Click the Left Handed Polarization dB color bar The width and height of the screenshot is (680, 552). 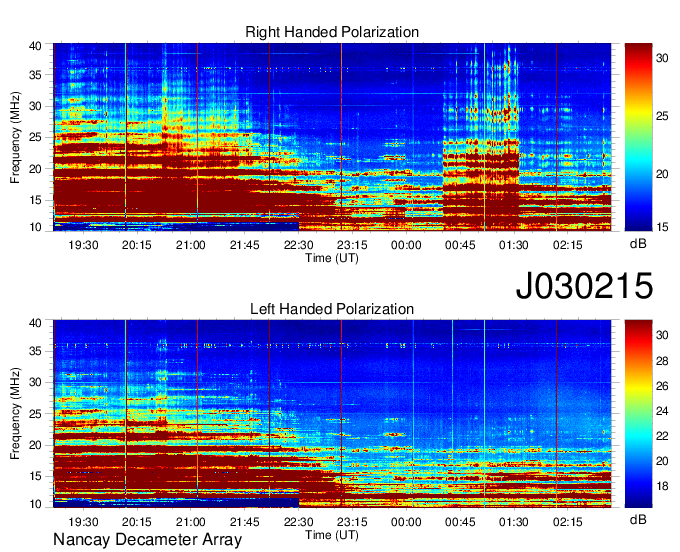(x=638, y=414)
